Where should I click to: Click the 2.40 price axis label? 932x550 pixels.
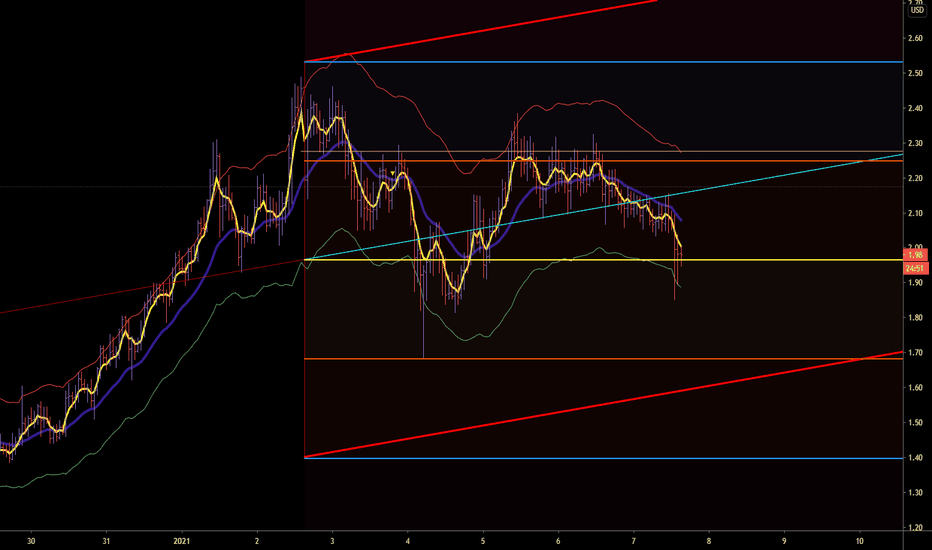[x=915, y=109]
